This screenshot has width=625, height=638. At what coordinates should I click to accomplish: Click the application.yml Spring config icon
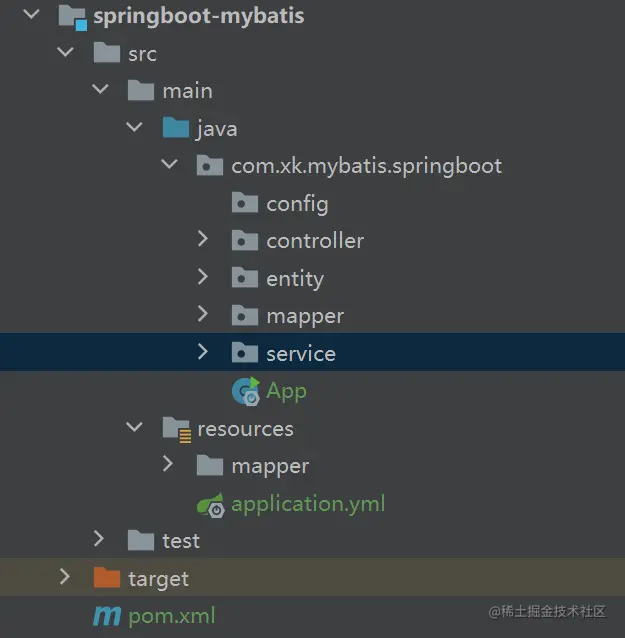(210, 504)
